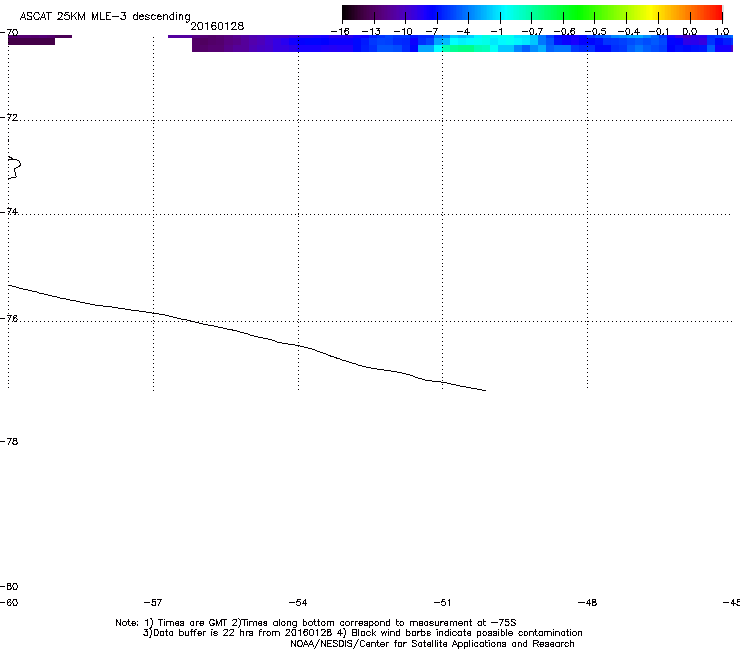Screen dimensions: 740x650
Task: Click the -10 color scale label
Action: [x=403, y=32]
